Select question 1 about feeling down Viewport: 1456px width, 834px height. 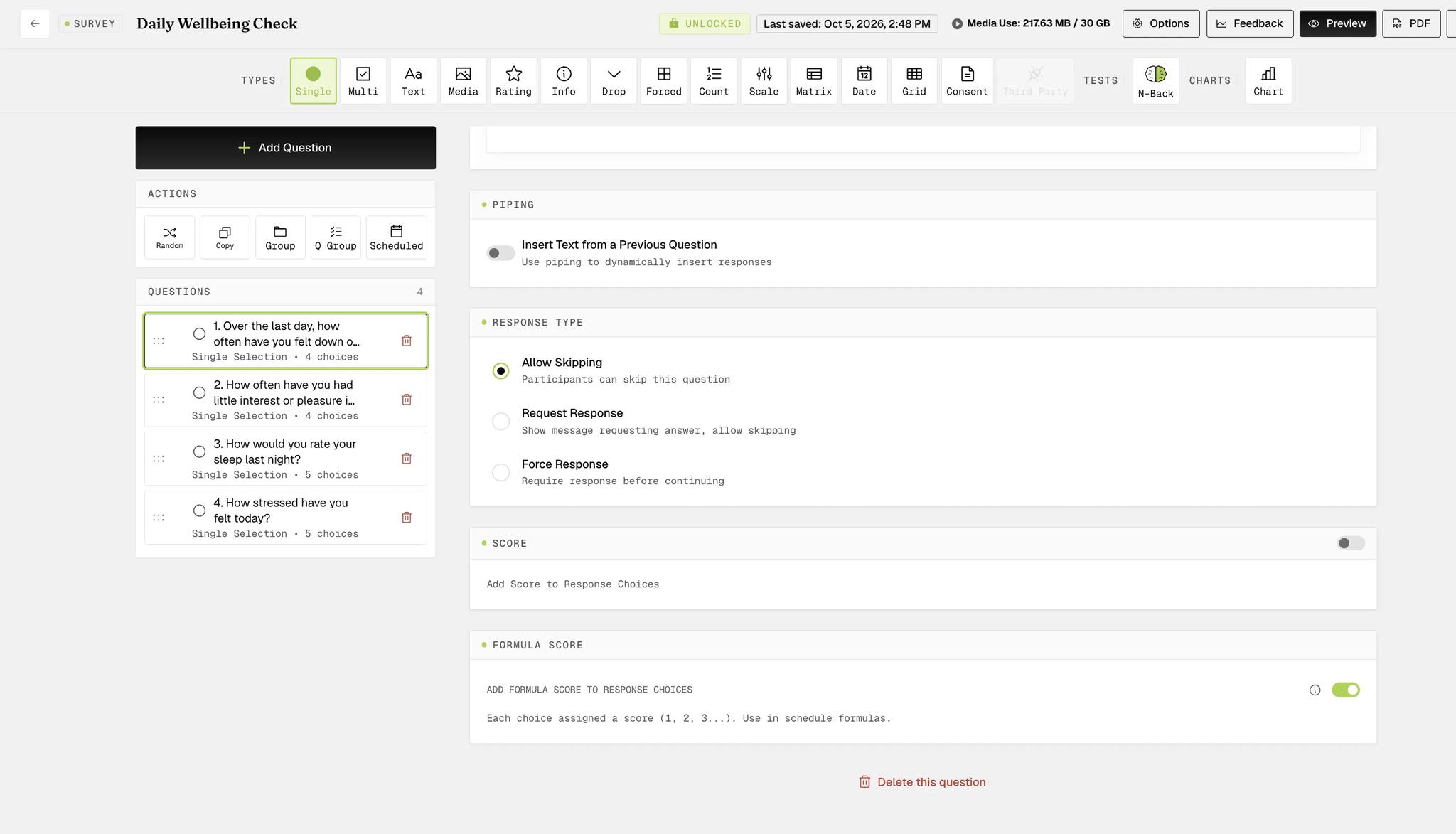[x=286, y=341]
